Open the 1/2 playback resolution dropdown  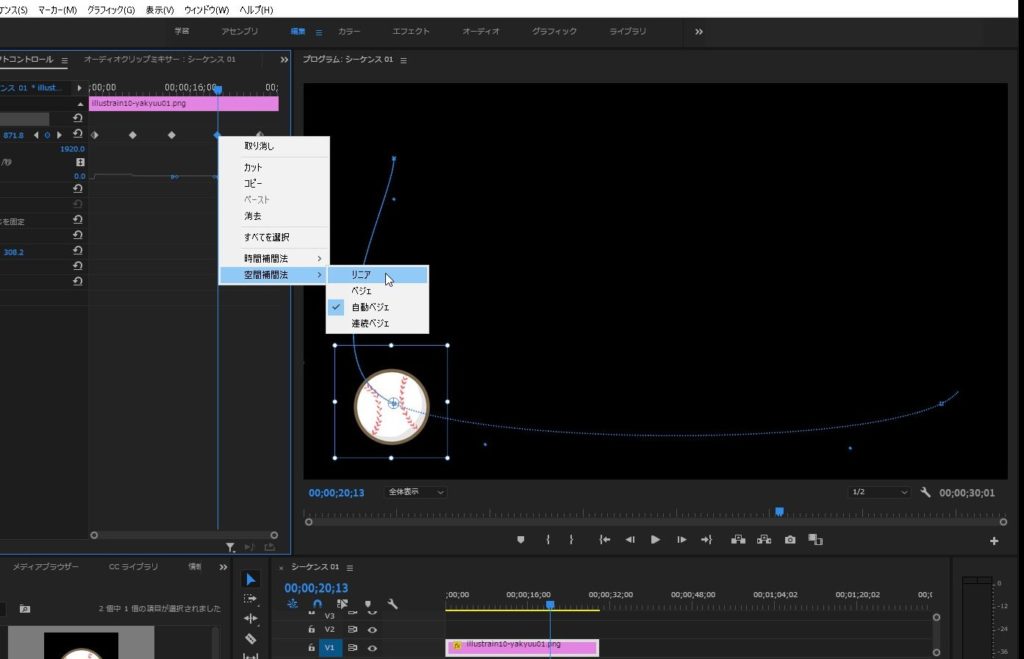pyautogui.click(x=879, y=493)
